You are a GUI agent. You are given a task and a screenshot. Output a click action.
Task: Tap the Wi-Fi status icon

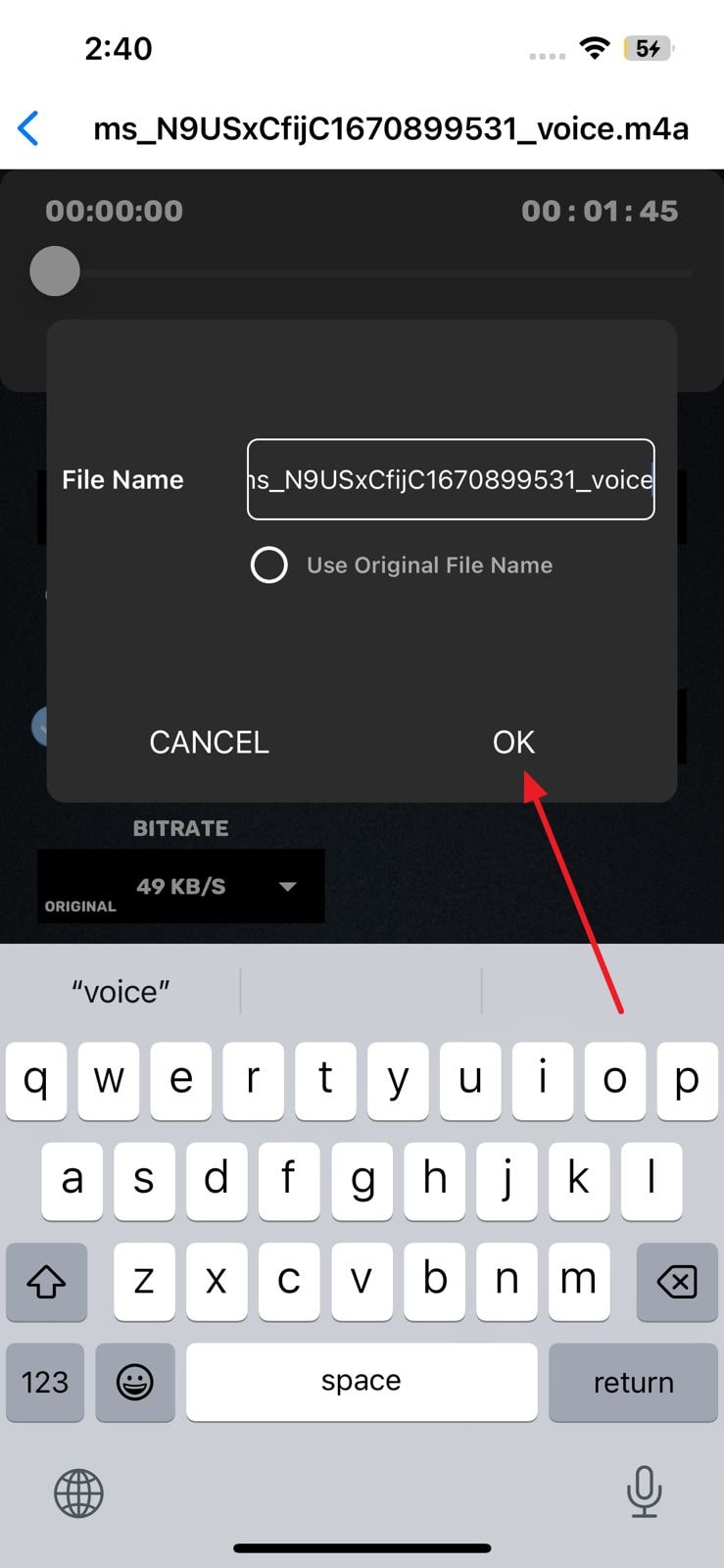[594, 48]
